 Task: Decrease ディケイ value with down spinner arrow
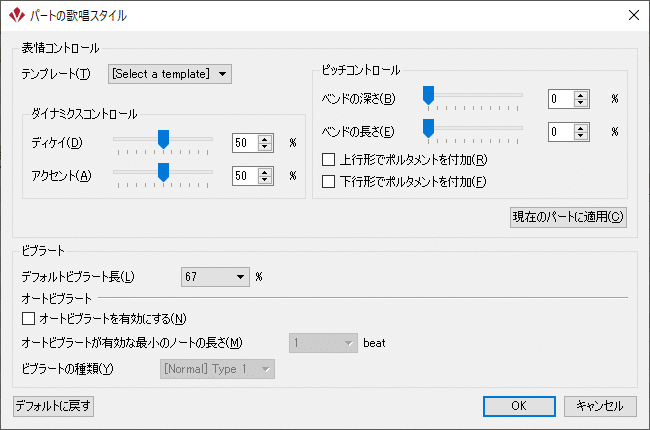264,147
